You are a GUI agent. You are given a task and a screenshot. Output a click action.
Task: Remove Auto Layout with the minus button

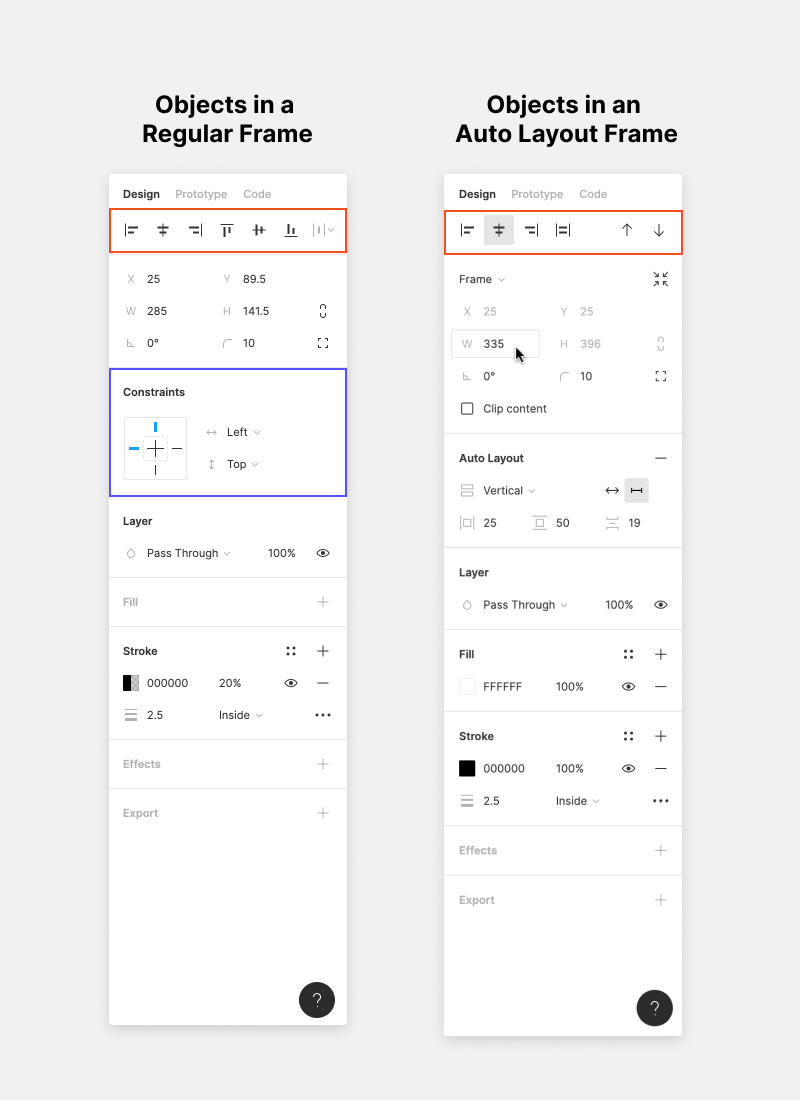click(660, 458)
